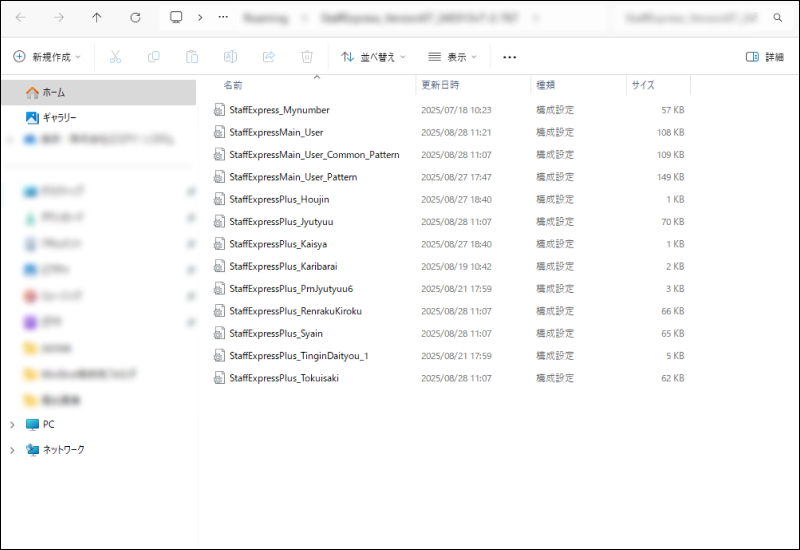Select file name StaffExpressPlus_Houjin
Image resolution: width=800 pixels, height=550 pixels.
279,199
